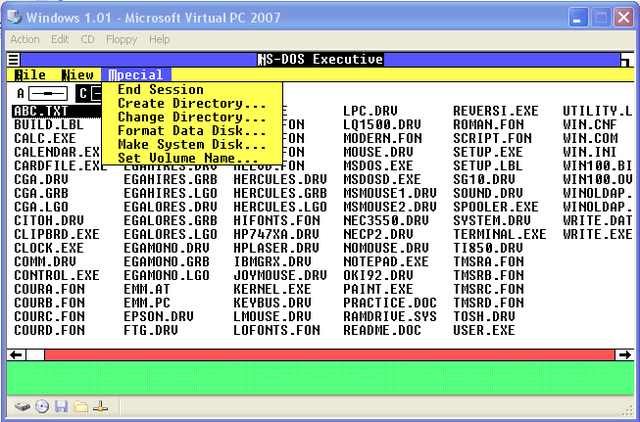640x422 pixels.
Task: Select WIN.COM
Action: pos(590,138)
